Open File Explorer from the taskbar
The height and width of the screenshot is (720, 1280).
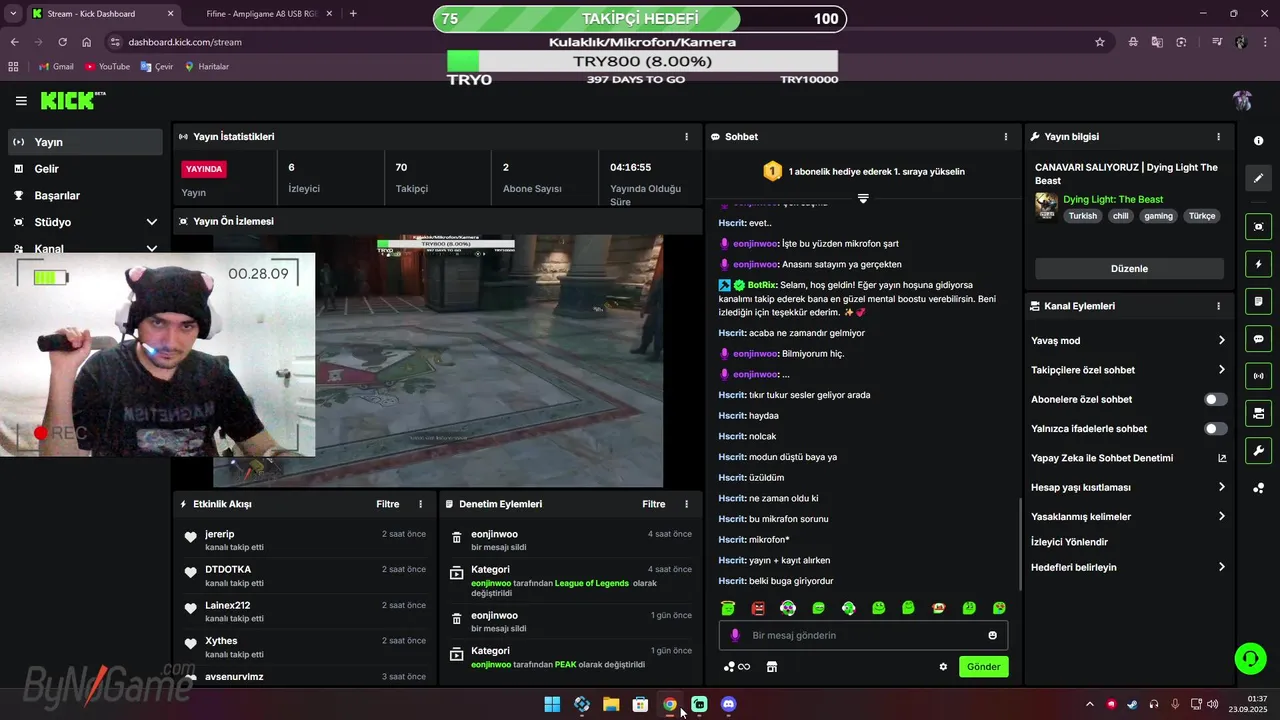click(x=611, y=704)
